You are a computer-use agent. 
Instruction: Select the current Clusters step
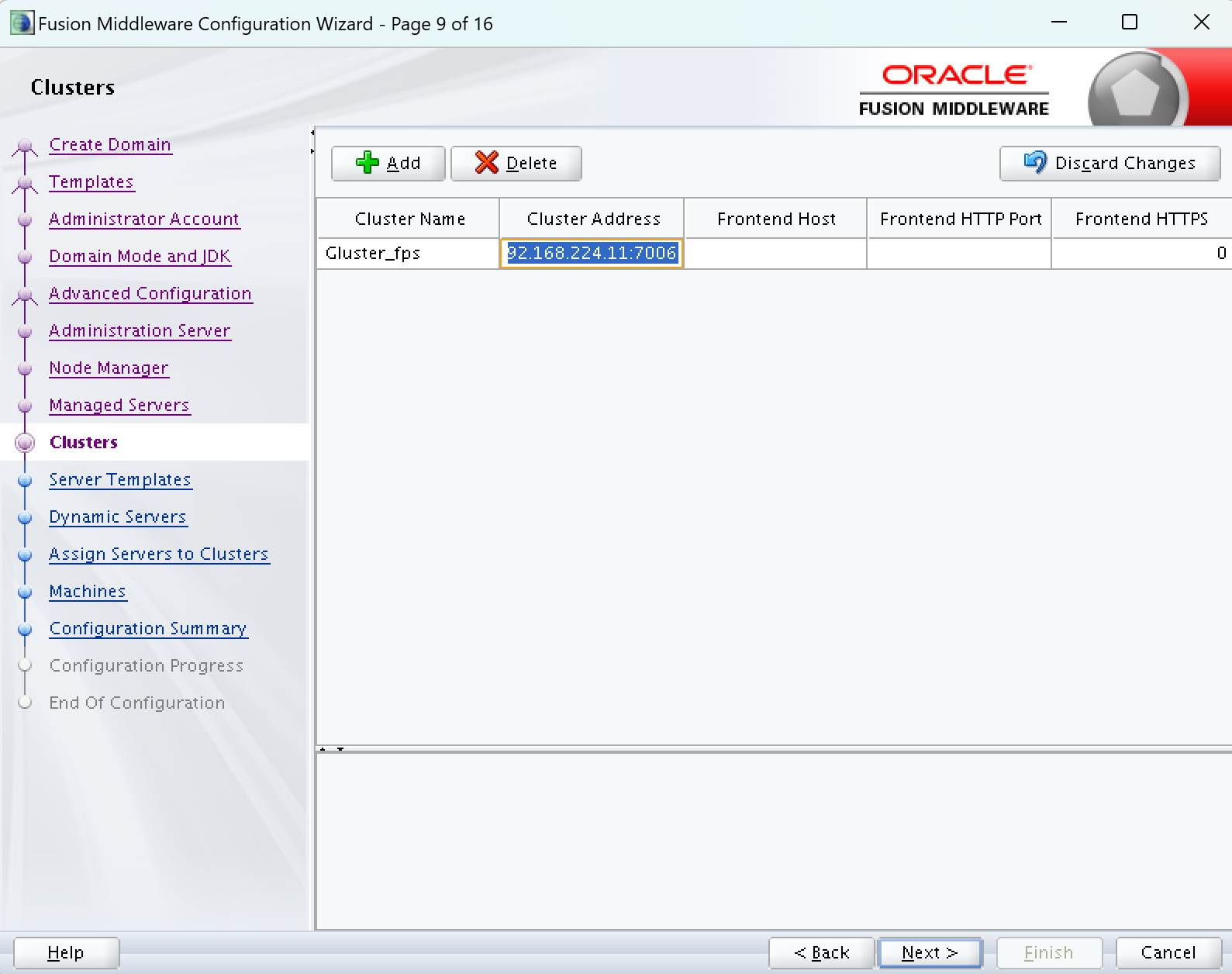[x=84, y=443]
